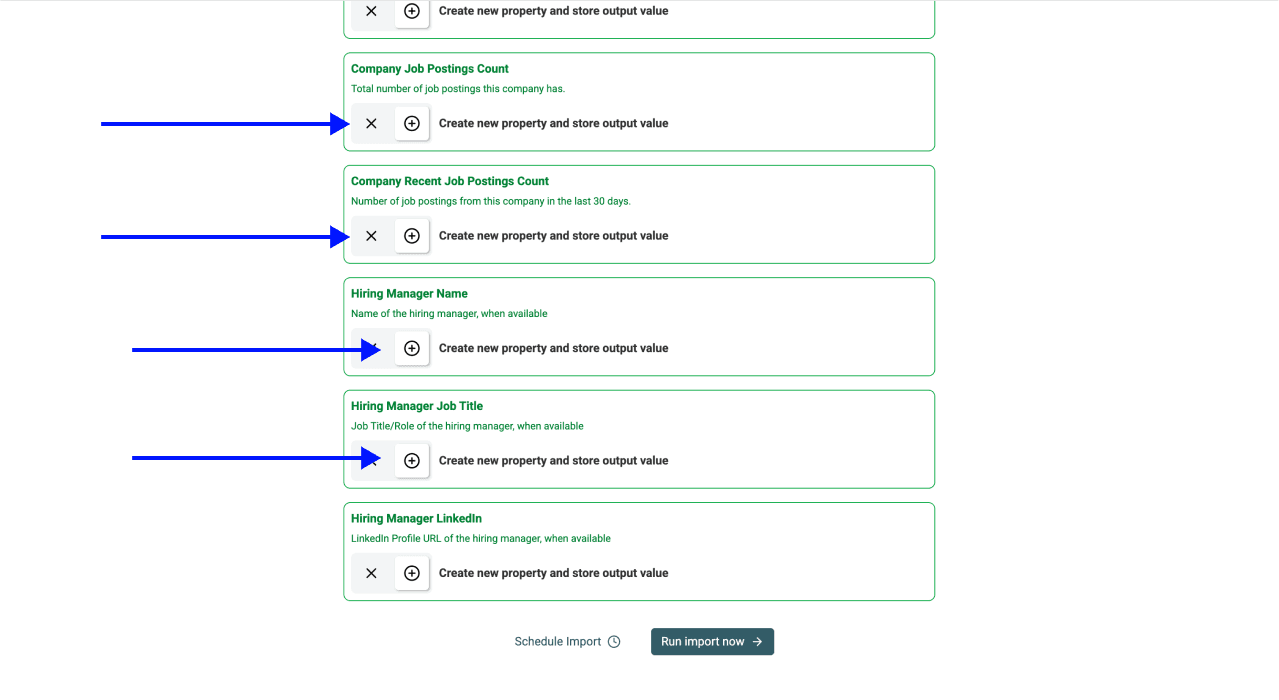
Task: Expand Create new property for Company Job Postings Count
Action: pyautogui.click(x=553, y=123)
